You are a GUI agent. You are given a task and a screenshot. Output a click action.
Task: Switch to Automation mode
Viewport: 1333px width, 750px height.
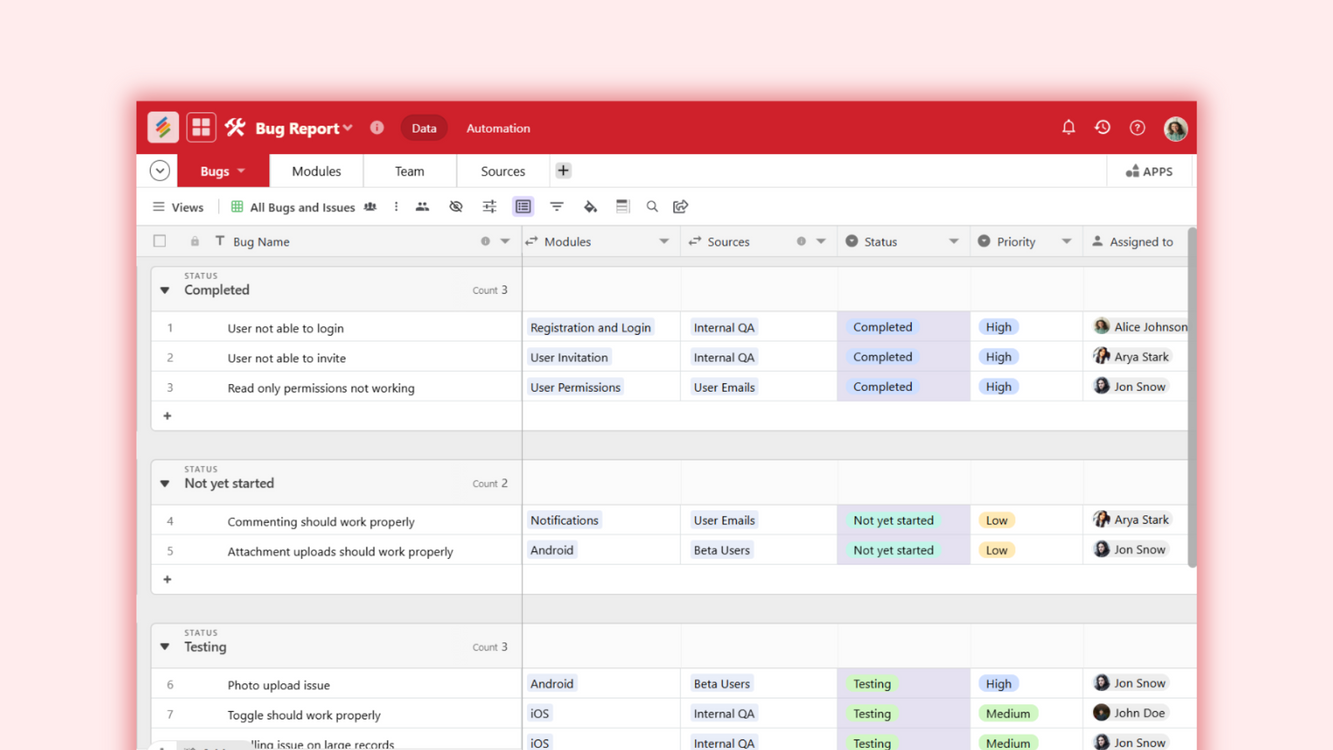(x=498, y=128)
